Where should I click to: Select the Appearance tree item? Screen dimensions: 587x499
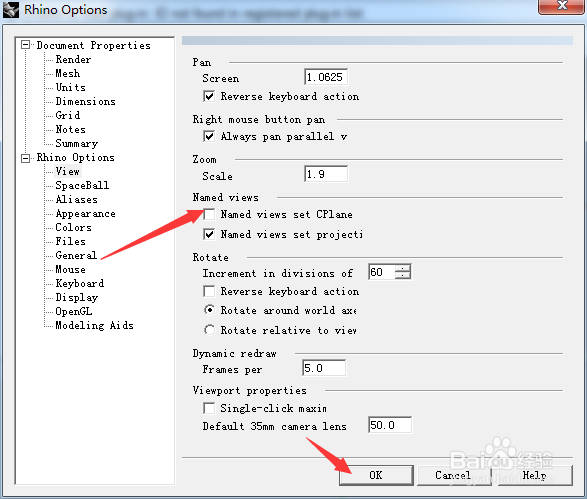(85, 214)
